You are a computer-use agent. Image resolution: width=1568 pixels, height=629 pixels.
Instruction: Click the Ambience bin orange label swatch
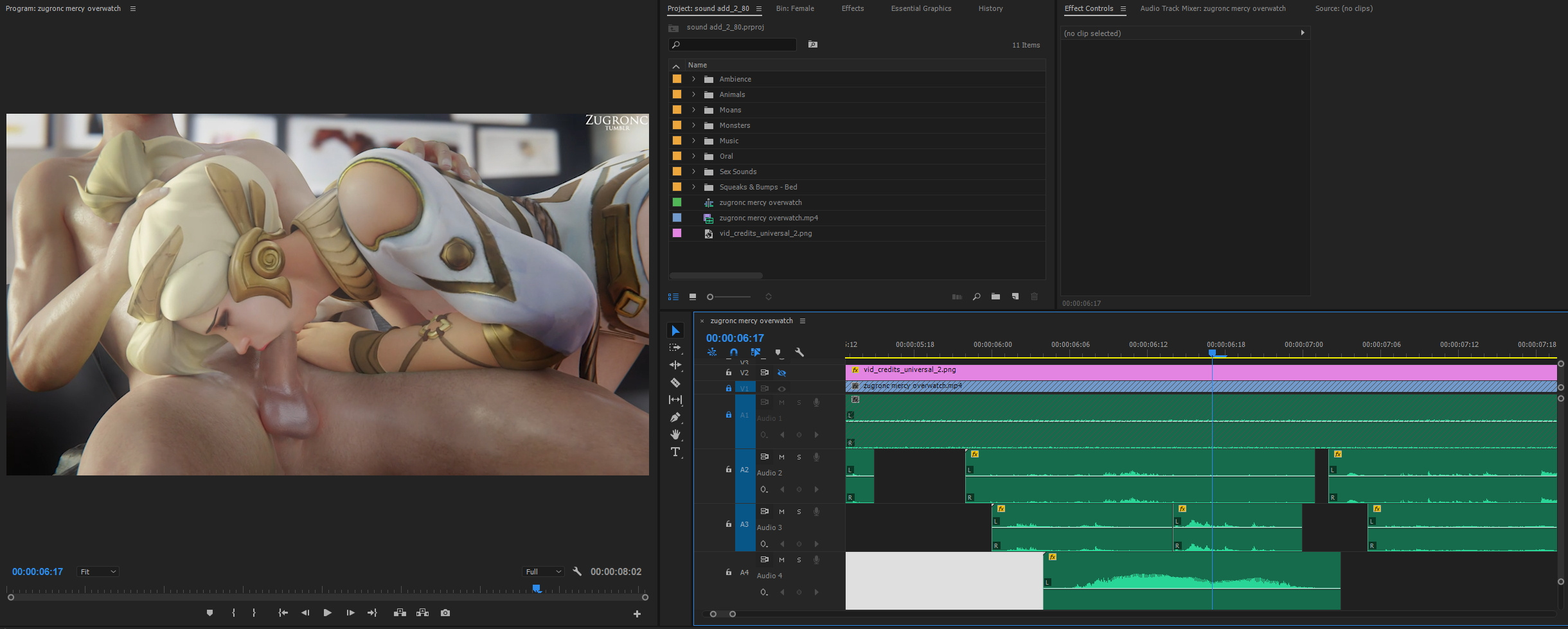(x=677, y=79)
